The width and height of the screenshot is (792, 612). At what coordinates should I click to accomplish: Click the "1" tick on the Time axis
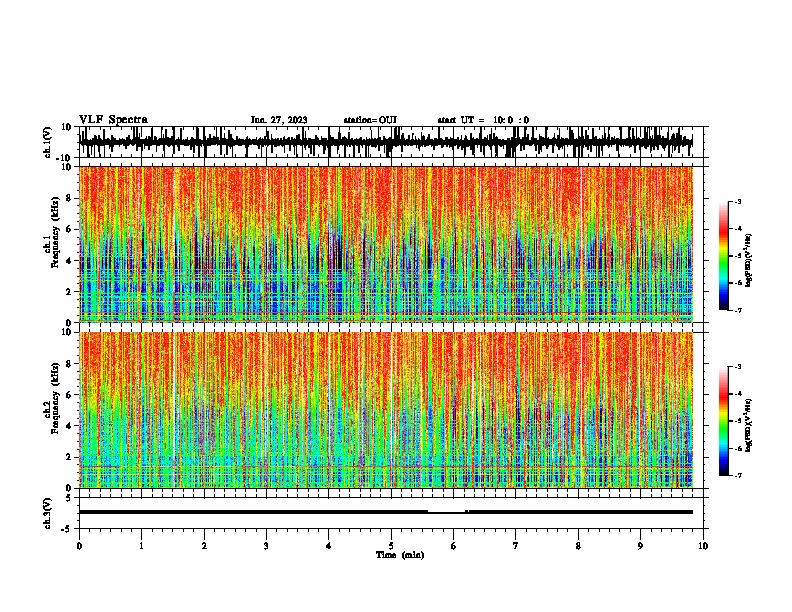(x=141, y=546)
